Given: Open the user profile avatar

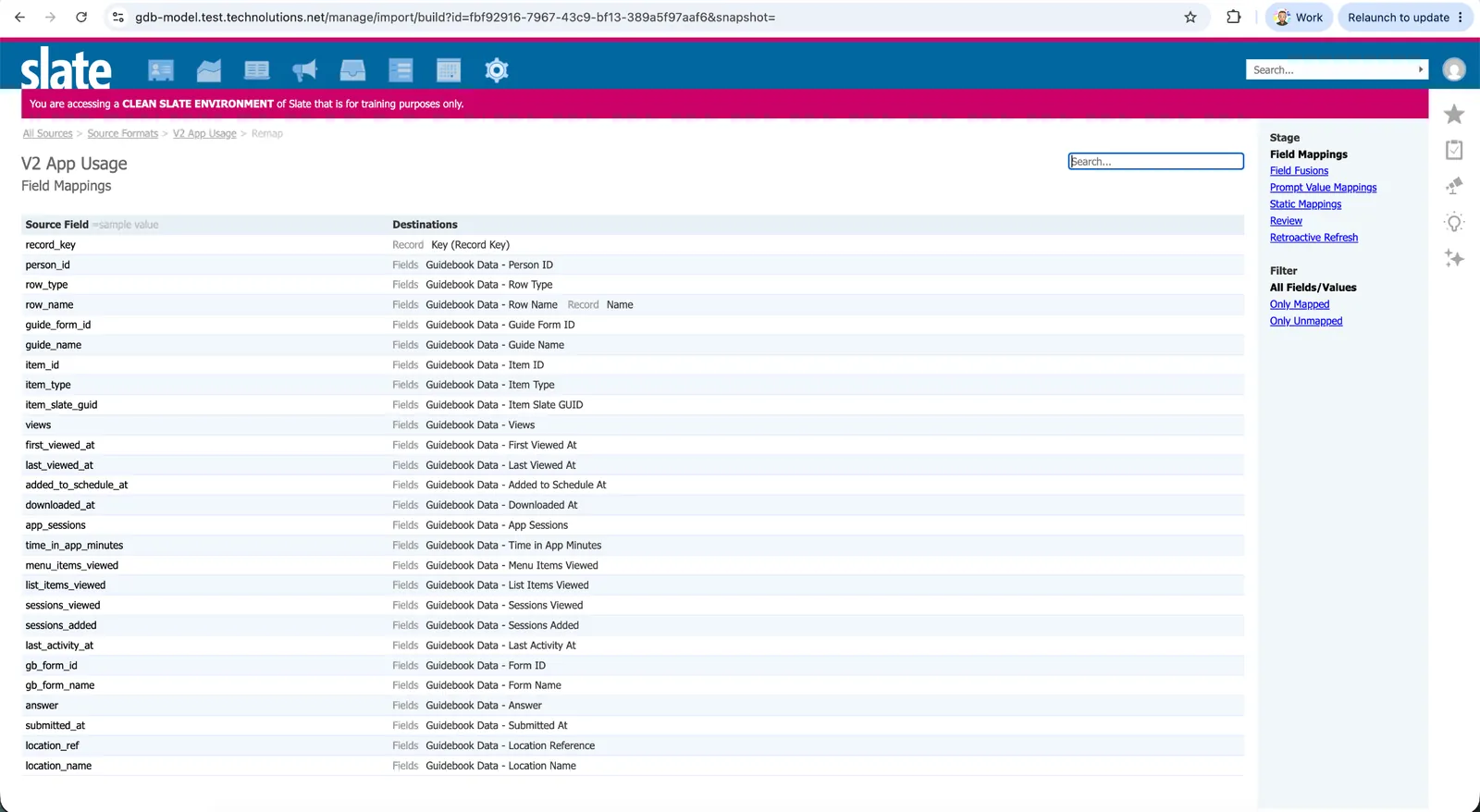Looking at the screenshot, I should coord(1454,69).
